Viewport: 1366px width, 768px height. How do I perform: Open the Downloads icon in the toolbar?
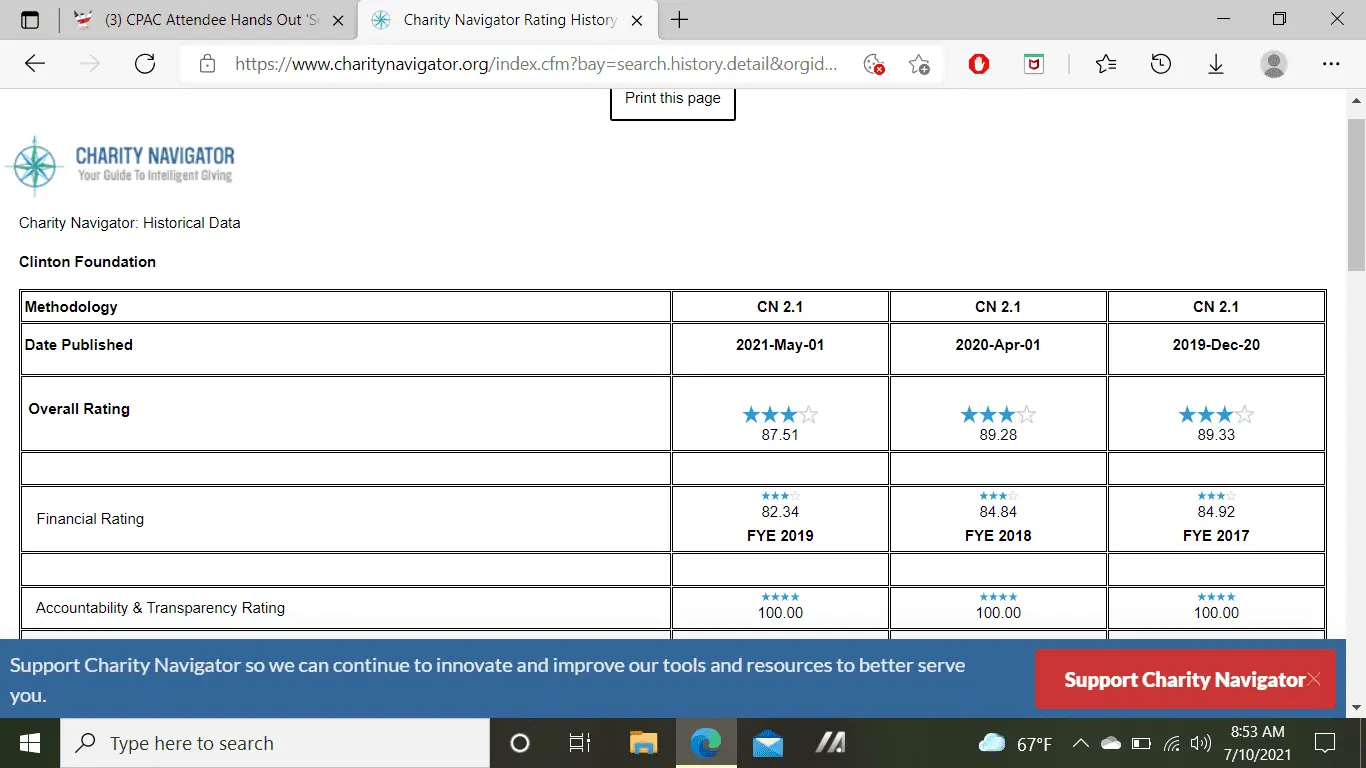(x=1215, y=64)
